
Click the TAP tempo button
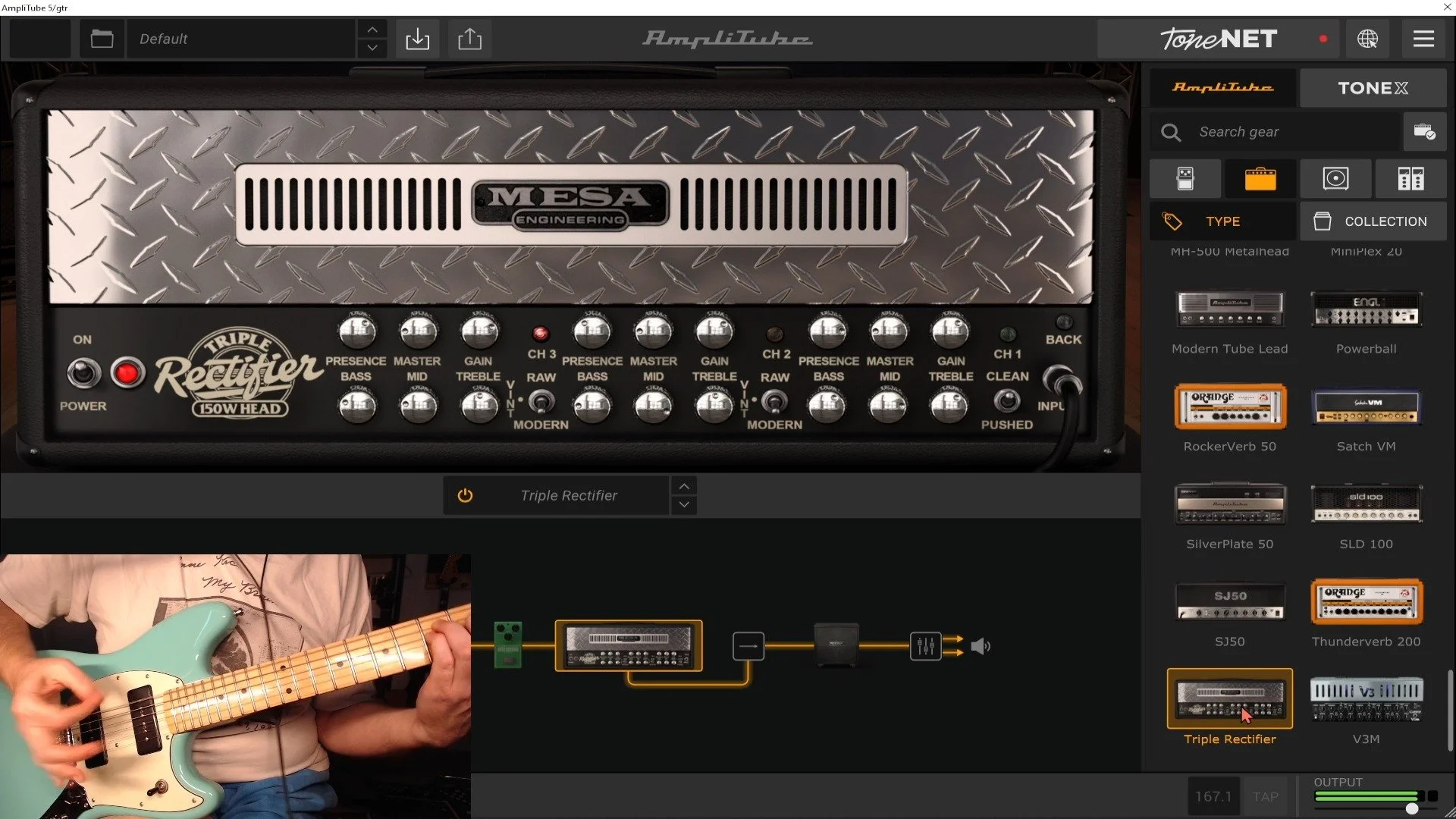(1265, 796)
